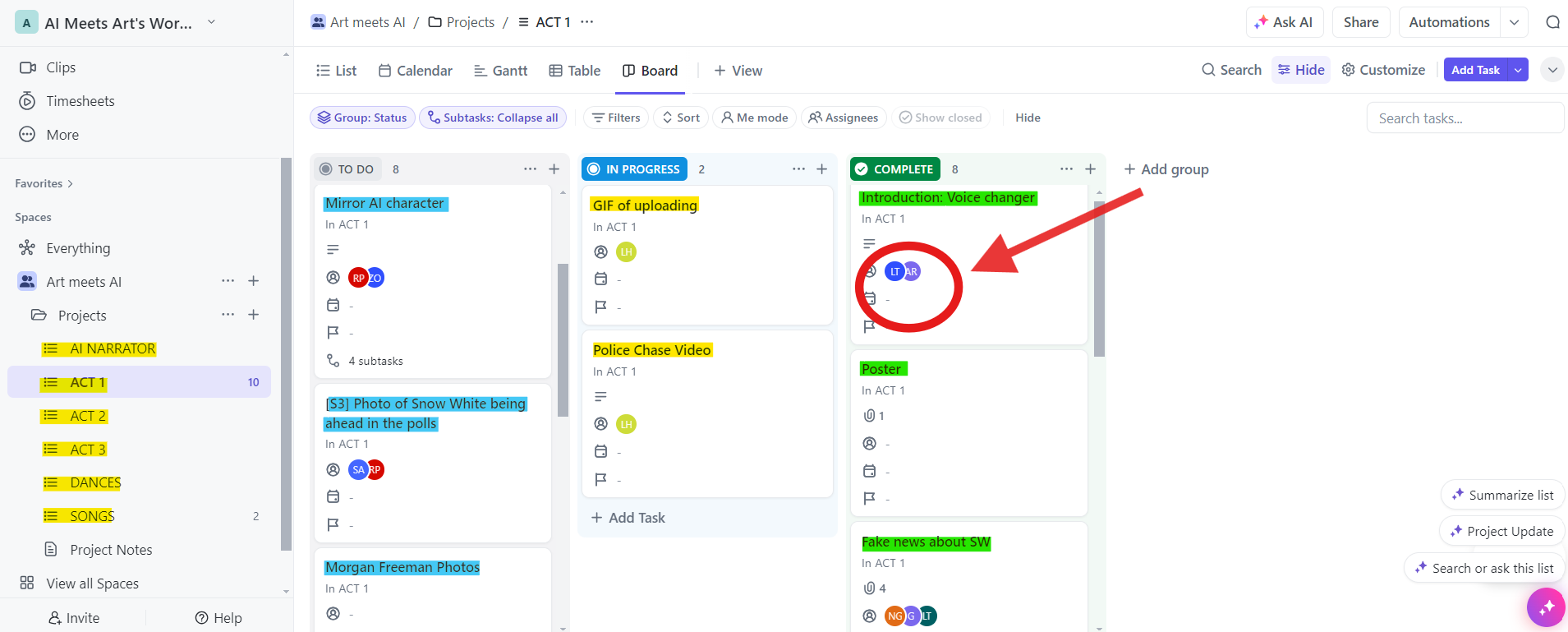Click the COMPLETE column scrollbar

click(x=1099, y=279)
